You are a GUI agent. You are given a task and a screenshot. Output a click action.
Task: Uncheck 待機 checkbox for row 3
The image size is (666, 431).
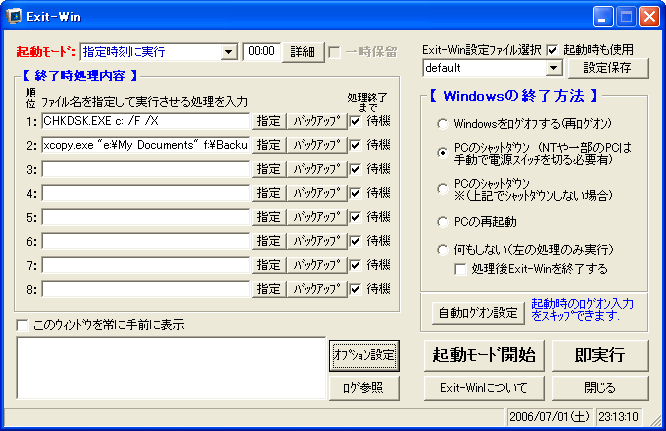point(356,169)
